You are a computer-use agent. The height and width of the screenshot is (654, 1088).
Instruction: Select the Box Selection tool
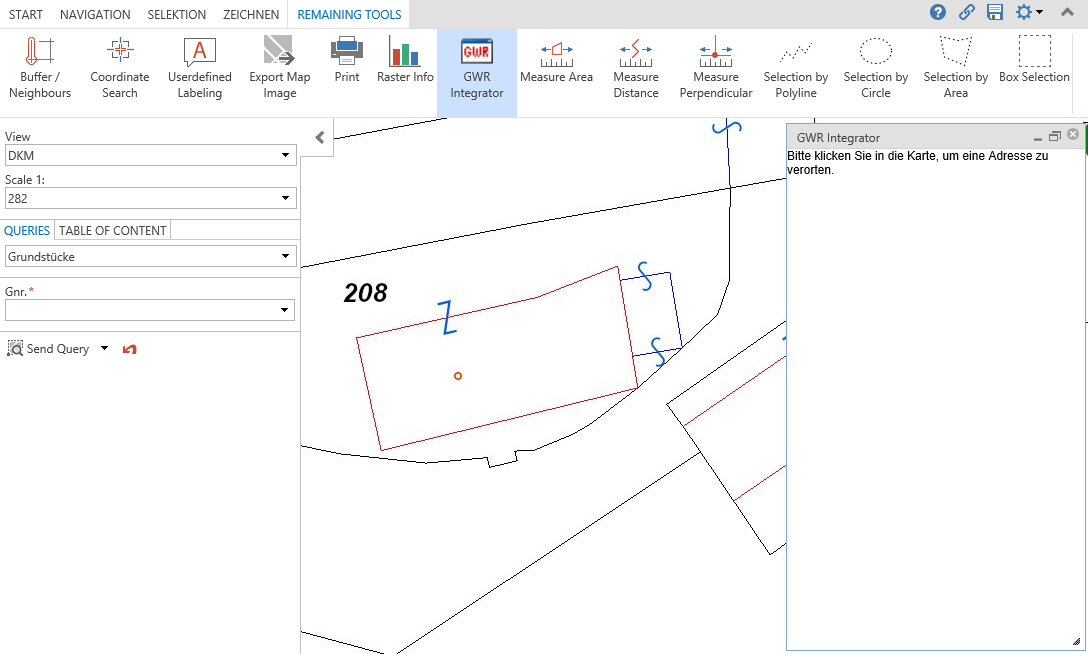pyautogui.click(x=1034, y=65)
